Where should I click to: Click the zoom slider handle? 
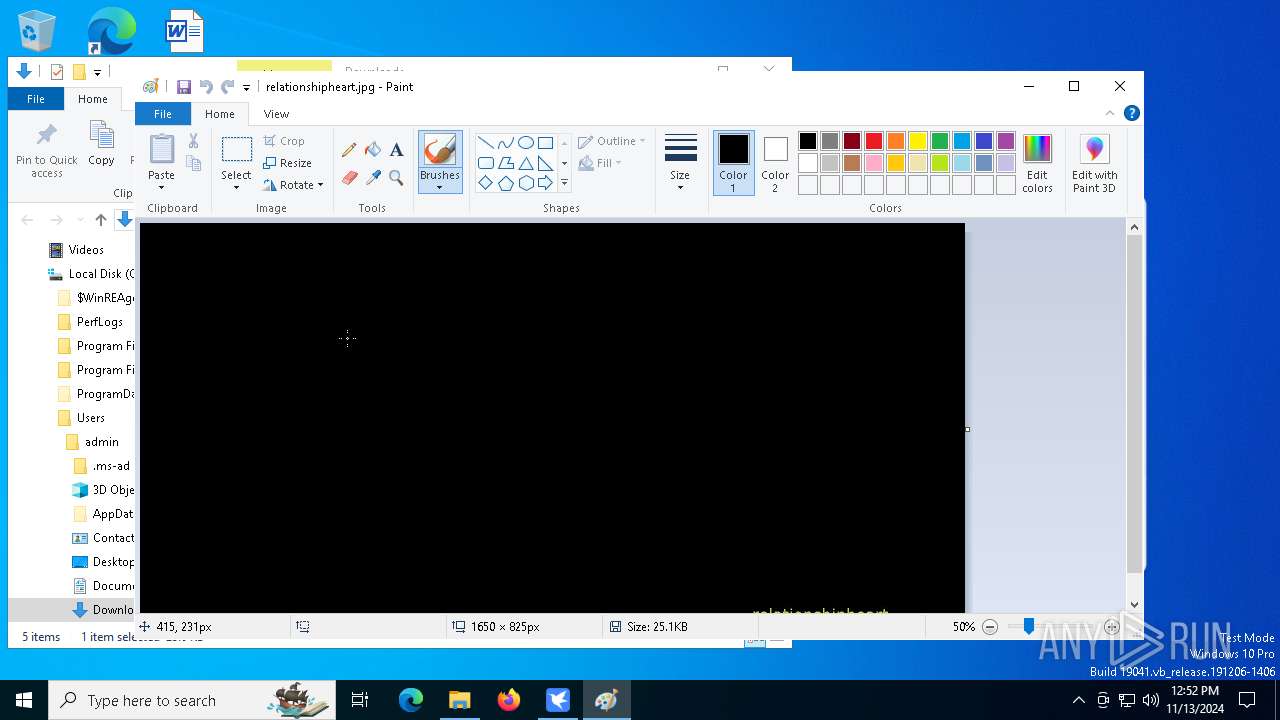click(1029, 627)
